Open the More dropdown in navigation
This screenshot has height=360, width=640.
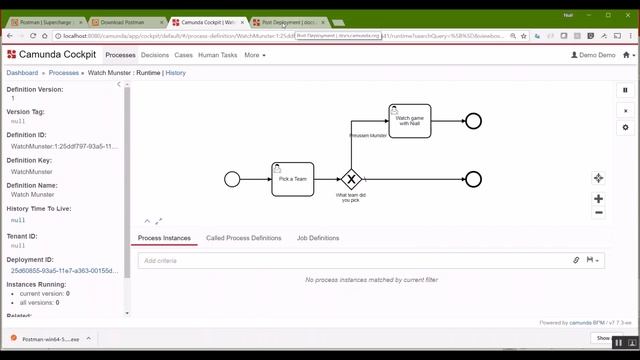click(255, 55)
